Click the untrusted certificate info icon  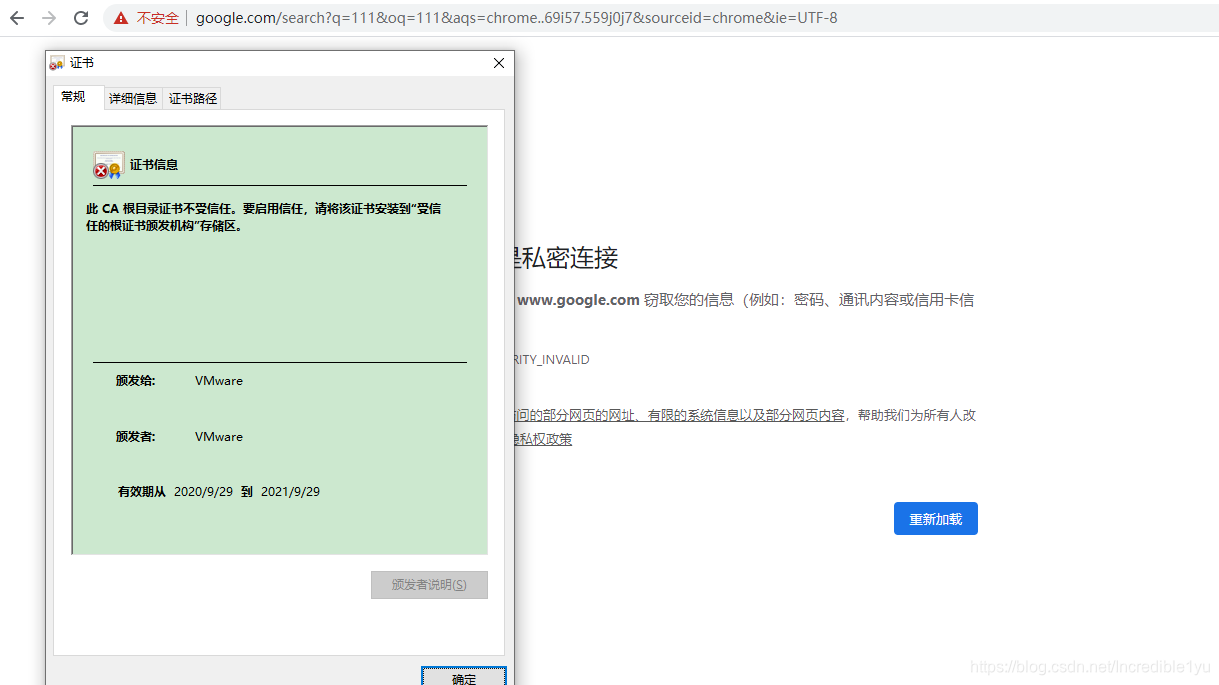[x=108, y=165]
